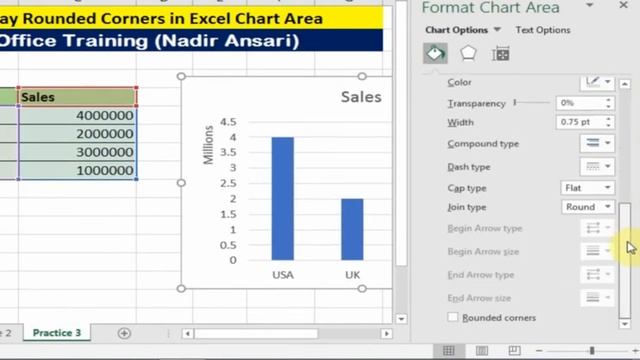Enable the Rounded corners checkbox
Screen dimensions: 640x360
[x=453, y=317]
